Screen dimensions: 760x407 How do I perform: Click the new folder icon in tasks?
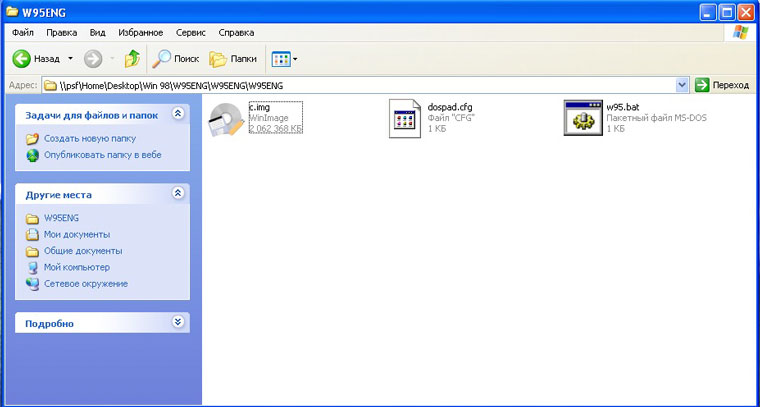32,139
